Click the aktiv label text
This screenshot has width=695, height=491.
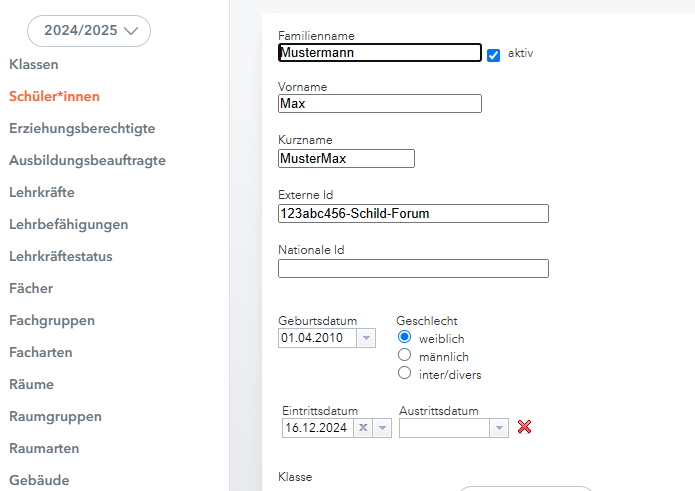[520, 53]
